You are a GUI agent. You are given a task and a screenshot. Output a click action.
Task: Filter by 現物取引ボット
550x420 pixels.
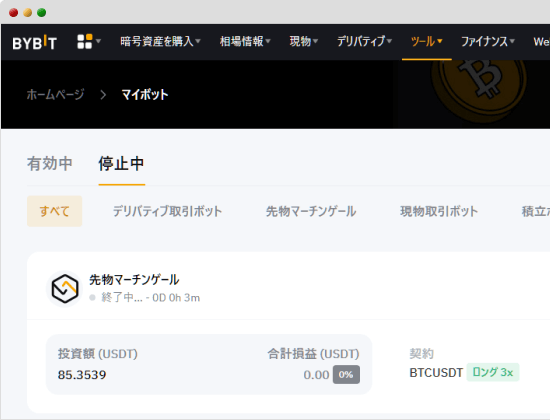pyautogui.click(x=439, y=211)
